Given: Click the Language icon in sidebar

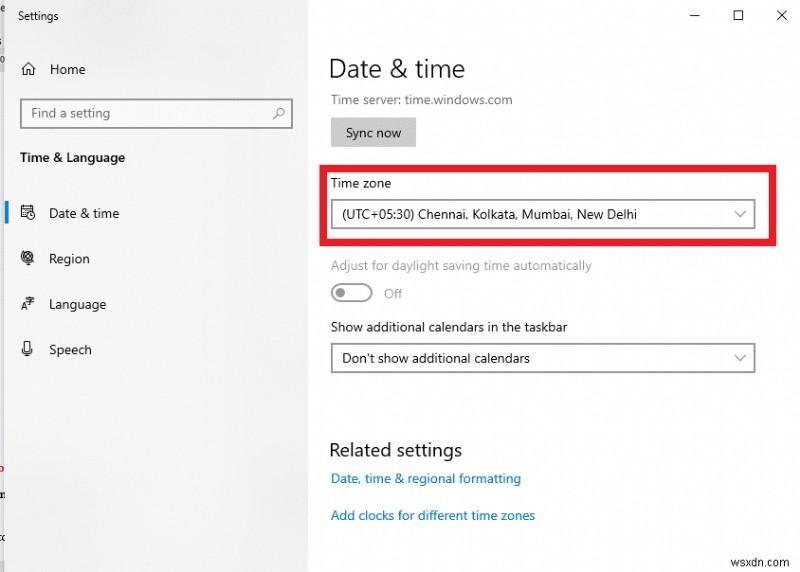Looking at the screenshot, I should [28, 304].
